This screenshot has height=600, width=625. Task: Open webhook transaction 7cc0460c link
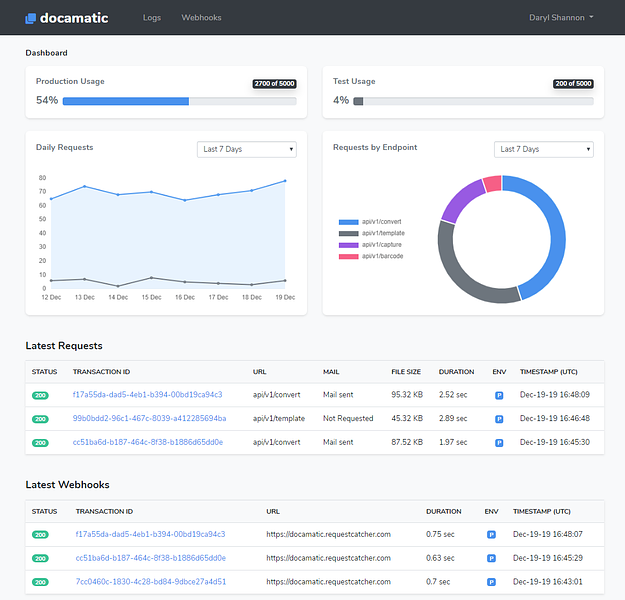pyautogui.click(x=150, y=581)
